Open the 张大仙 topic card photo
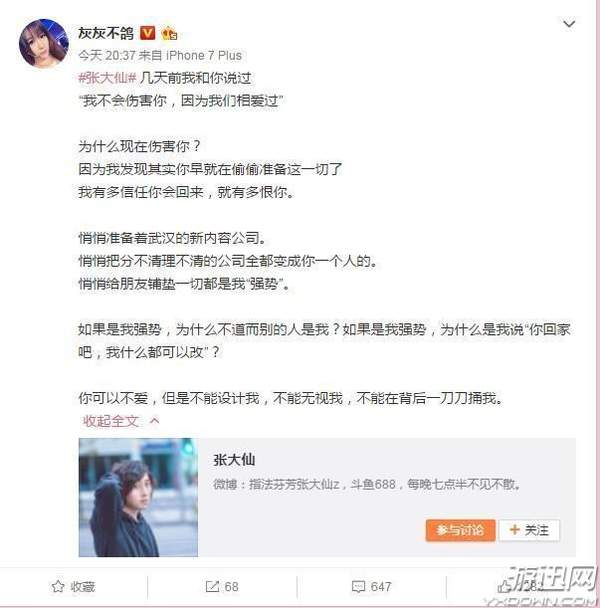Viewport: 600px width, 608px height. [x=138, y=497]
